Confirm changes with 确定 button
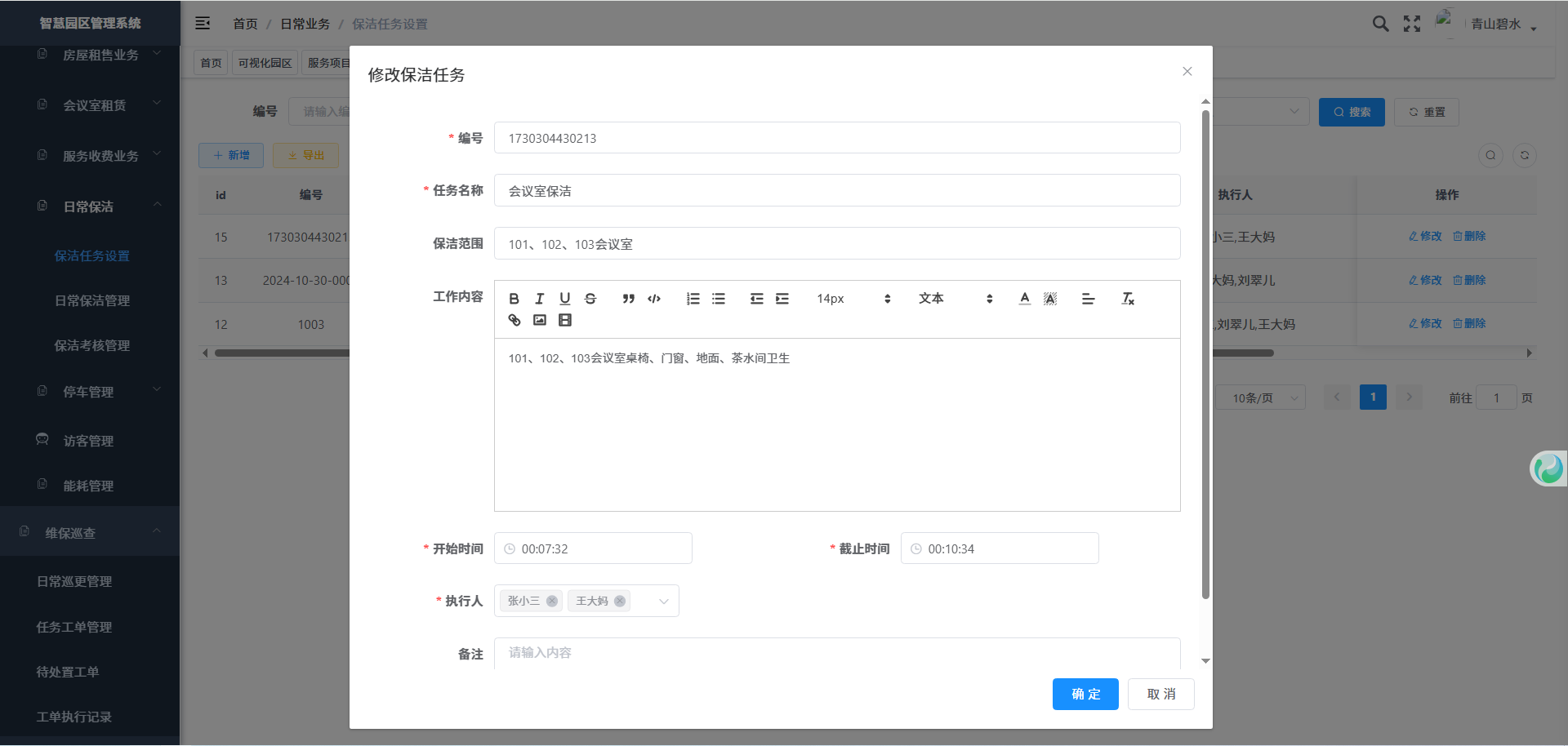1568x746 pixels. pos(1085,695)
